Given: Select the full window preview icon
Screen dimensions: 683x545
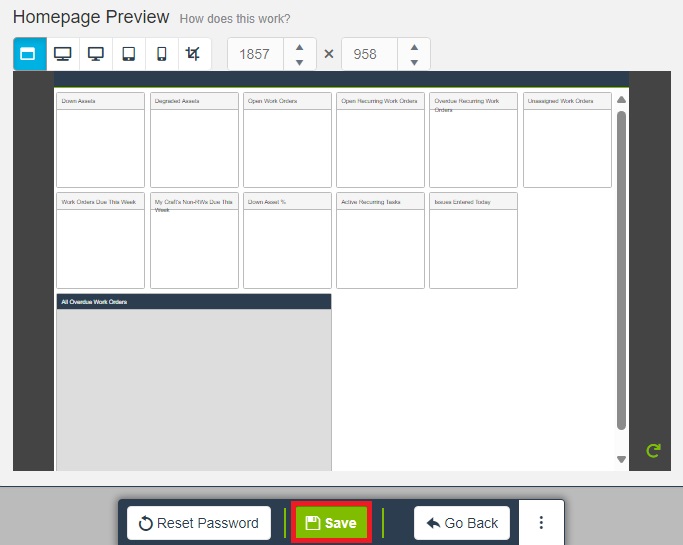Looking at the screenshot, I should point(29,54).
